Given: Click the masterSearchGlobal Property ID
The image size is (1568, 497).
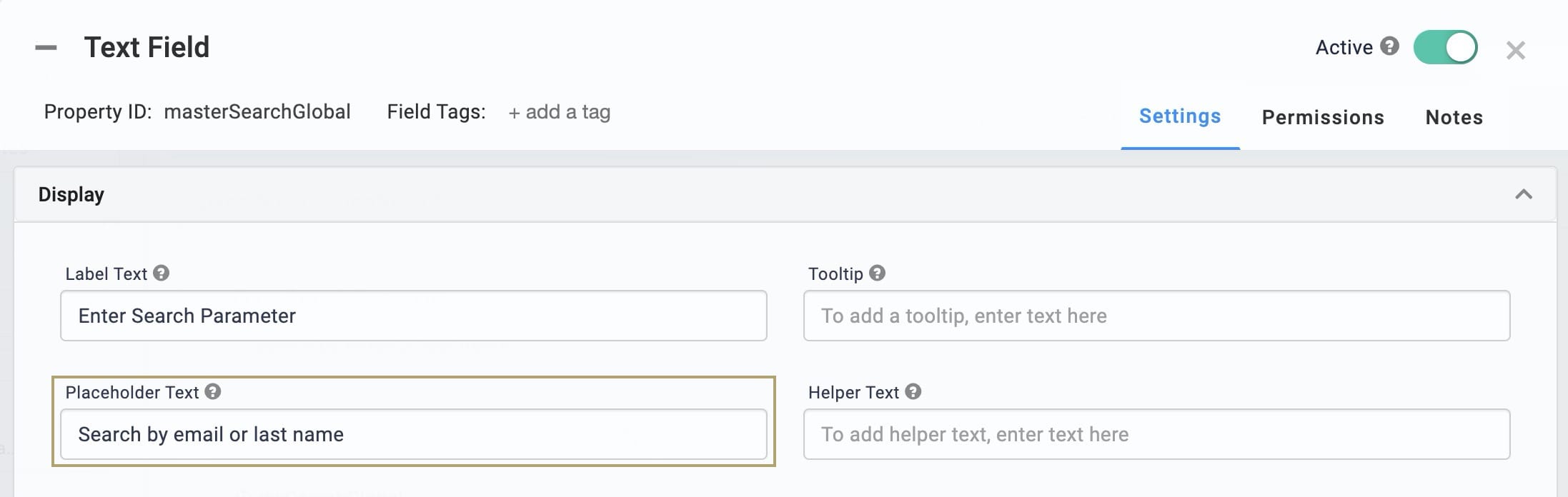Looking at the screenshot, I should (257, 111).
